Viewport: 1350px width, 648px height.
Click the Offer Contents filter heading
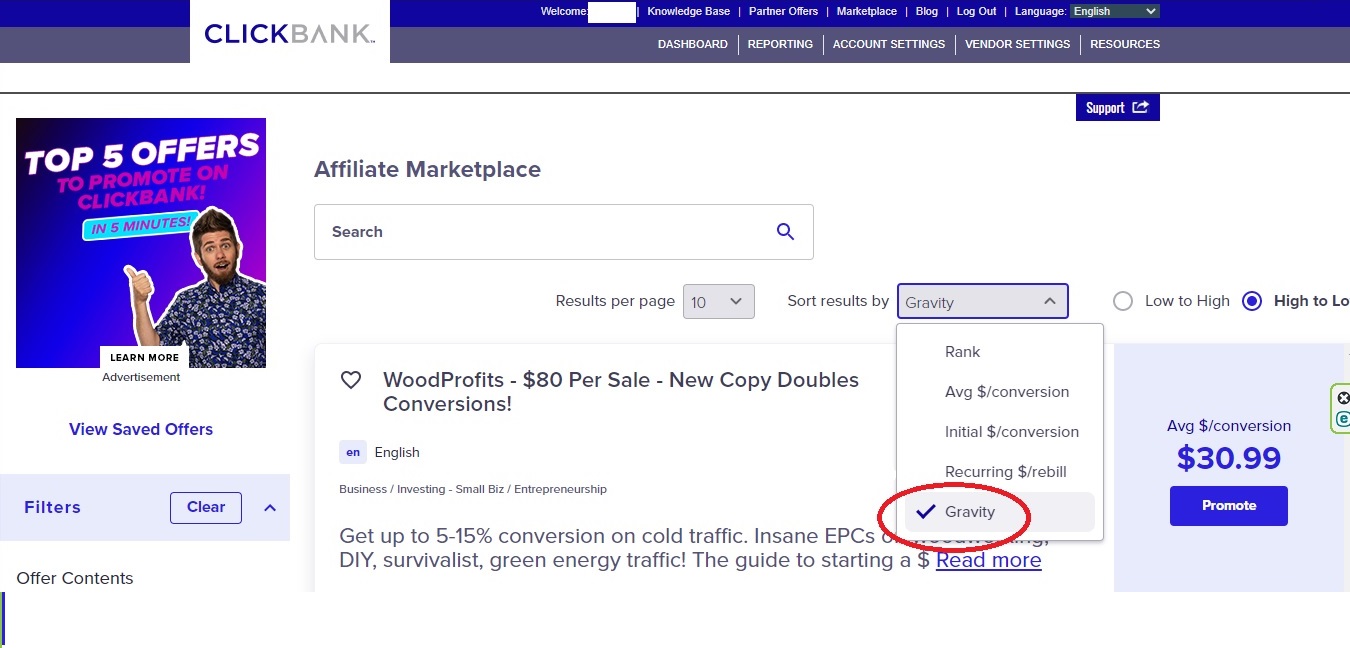[75, 578]
